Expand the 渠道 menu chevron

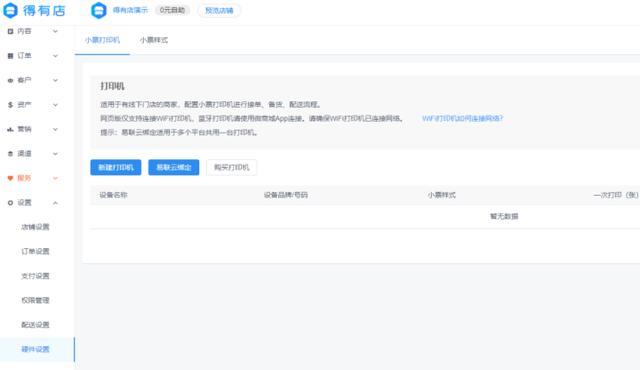tap(55, 154)
